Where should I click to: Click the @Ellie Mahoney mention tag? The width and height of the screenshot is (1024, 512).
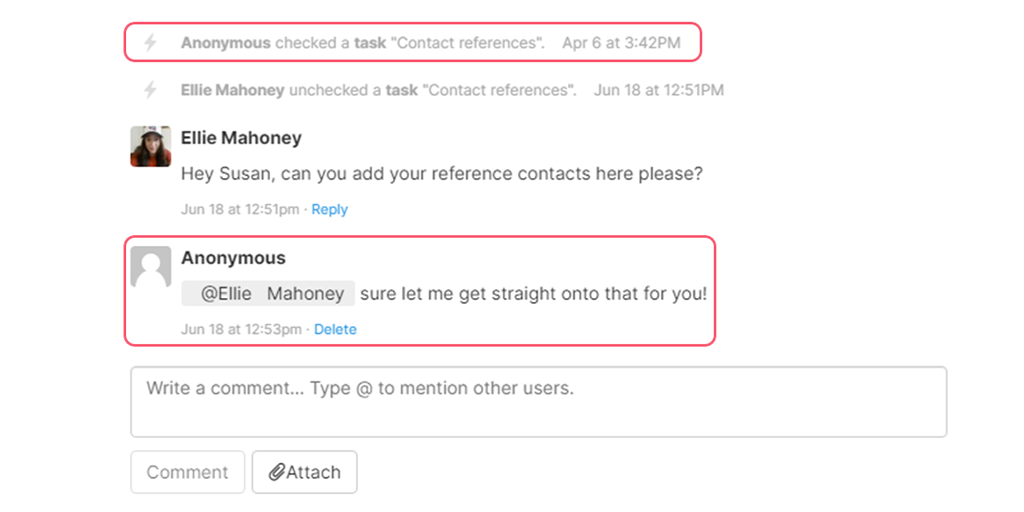coord(268,294)
